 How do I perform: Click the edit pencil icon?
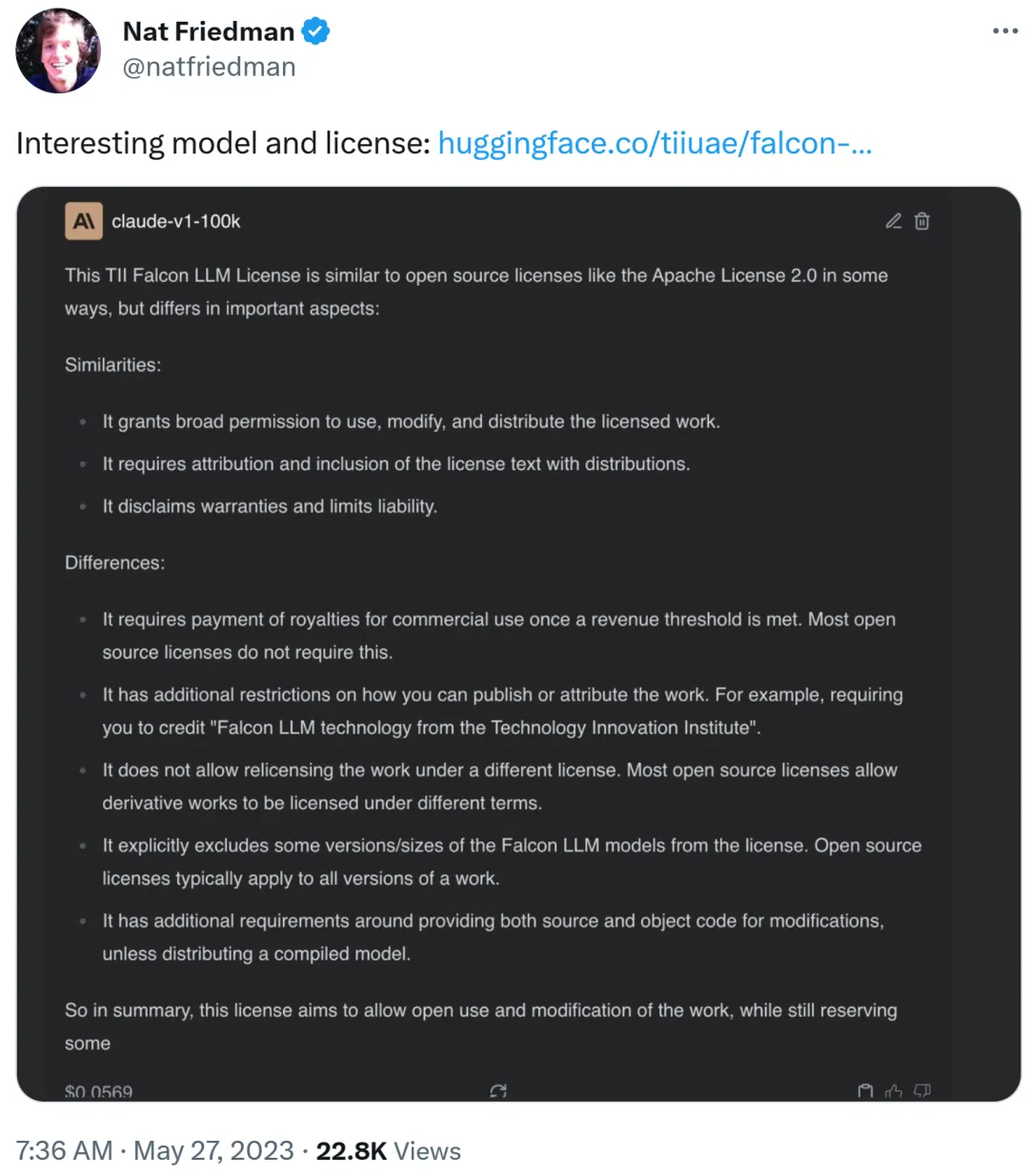point(893,221)
